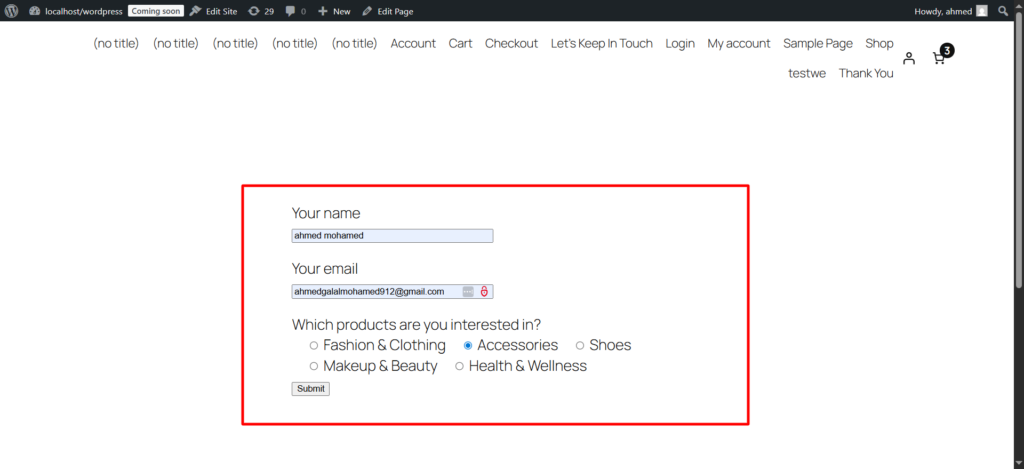The height and width of the screenshot is (469, 1024).
Task: Select the Makeup & Beauty radio option
Action: tap(314, 367)
